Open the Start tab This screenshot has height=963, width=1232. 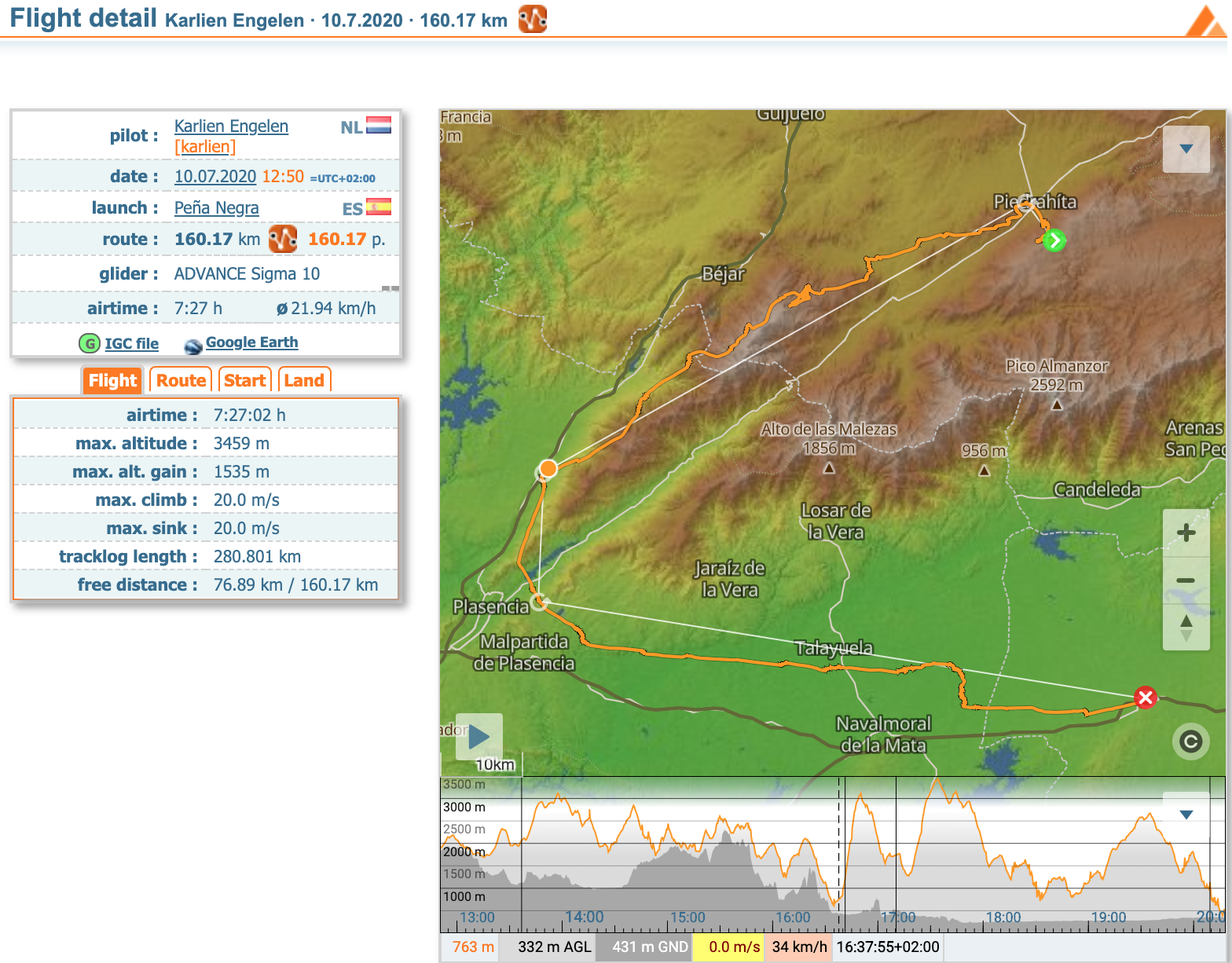[244, 380]
